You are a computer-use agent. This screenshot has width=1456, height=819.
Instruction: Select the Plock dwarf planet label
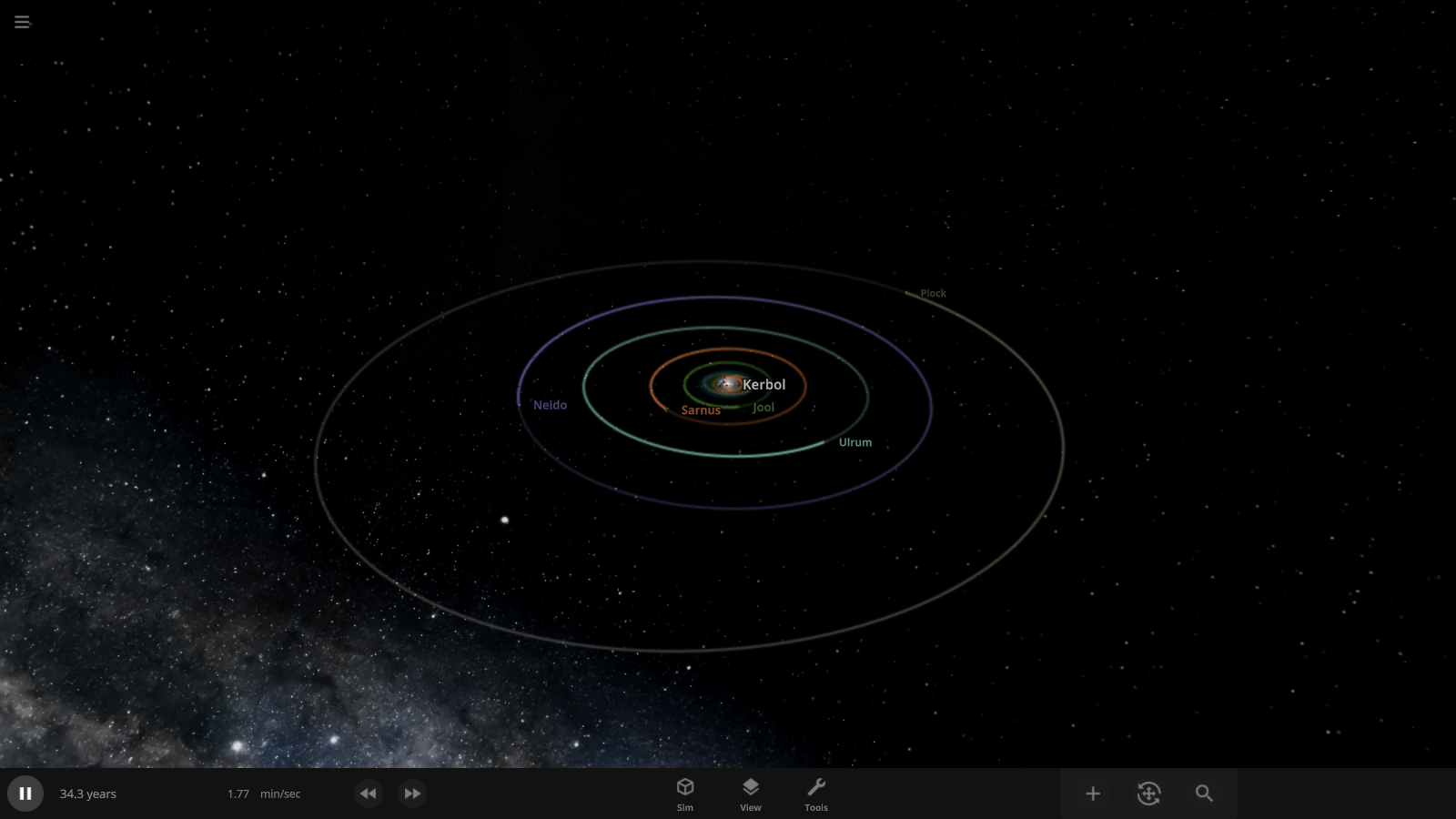[933, 293]
